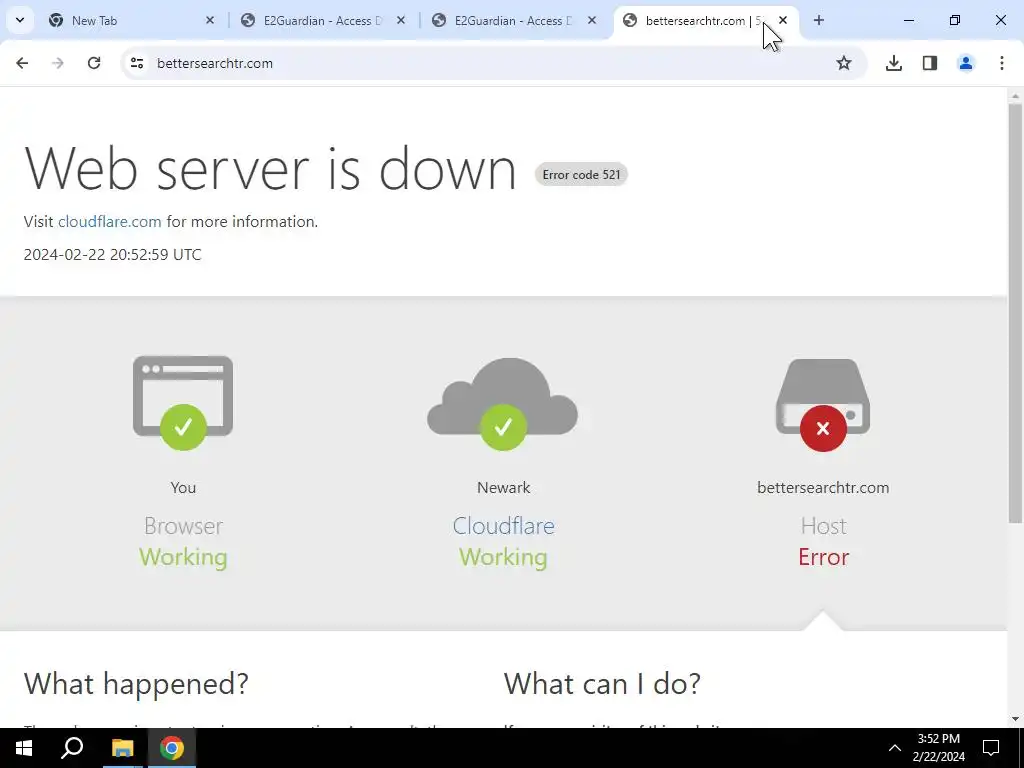The image size is (1024, 768).
Task: Close the bettersearchtr.com tab
Action: 783,20
